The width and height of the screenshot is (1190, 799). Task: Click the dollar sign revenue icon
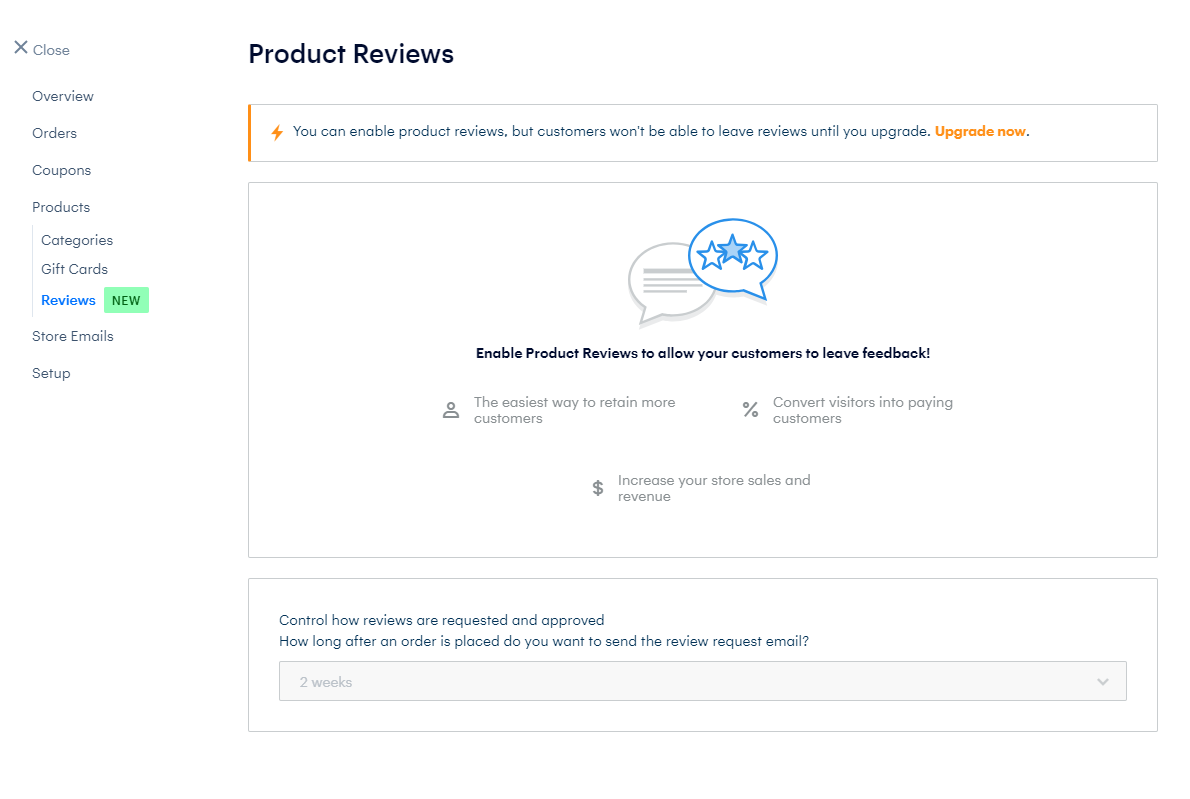[x=598, y=488]
